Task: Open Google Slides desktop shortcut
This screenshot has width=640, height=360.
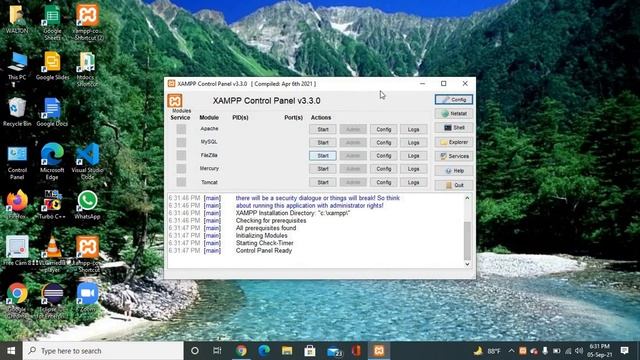Action: [52, 65]
